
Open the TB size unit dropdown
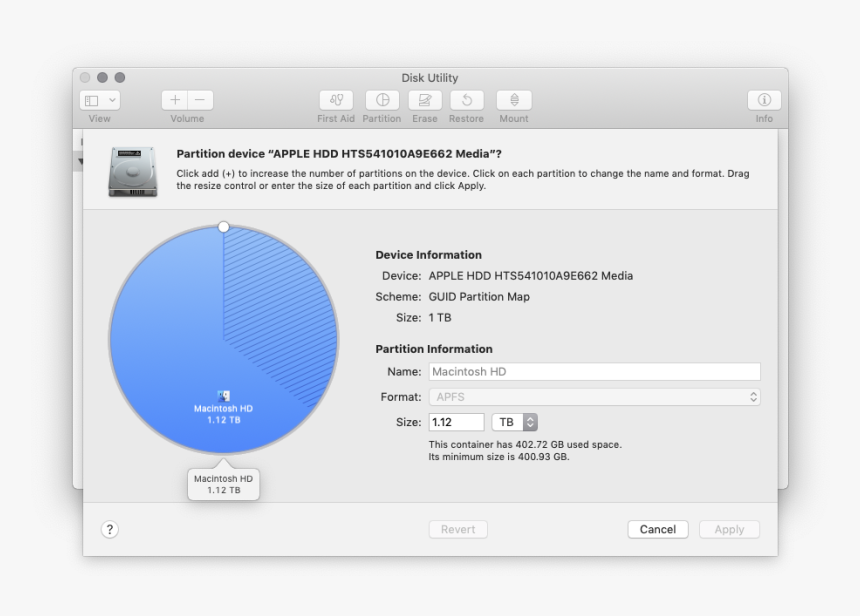point(514,422)
